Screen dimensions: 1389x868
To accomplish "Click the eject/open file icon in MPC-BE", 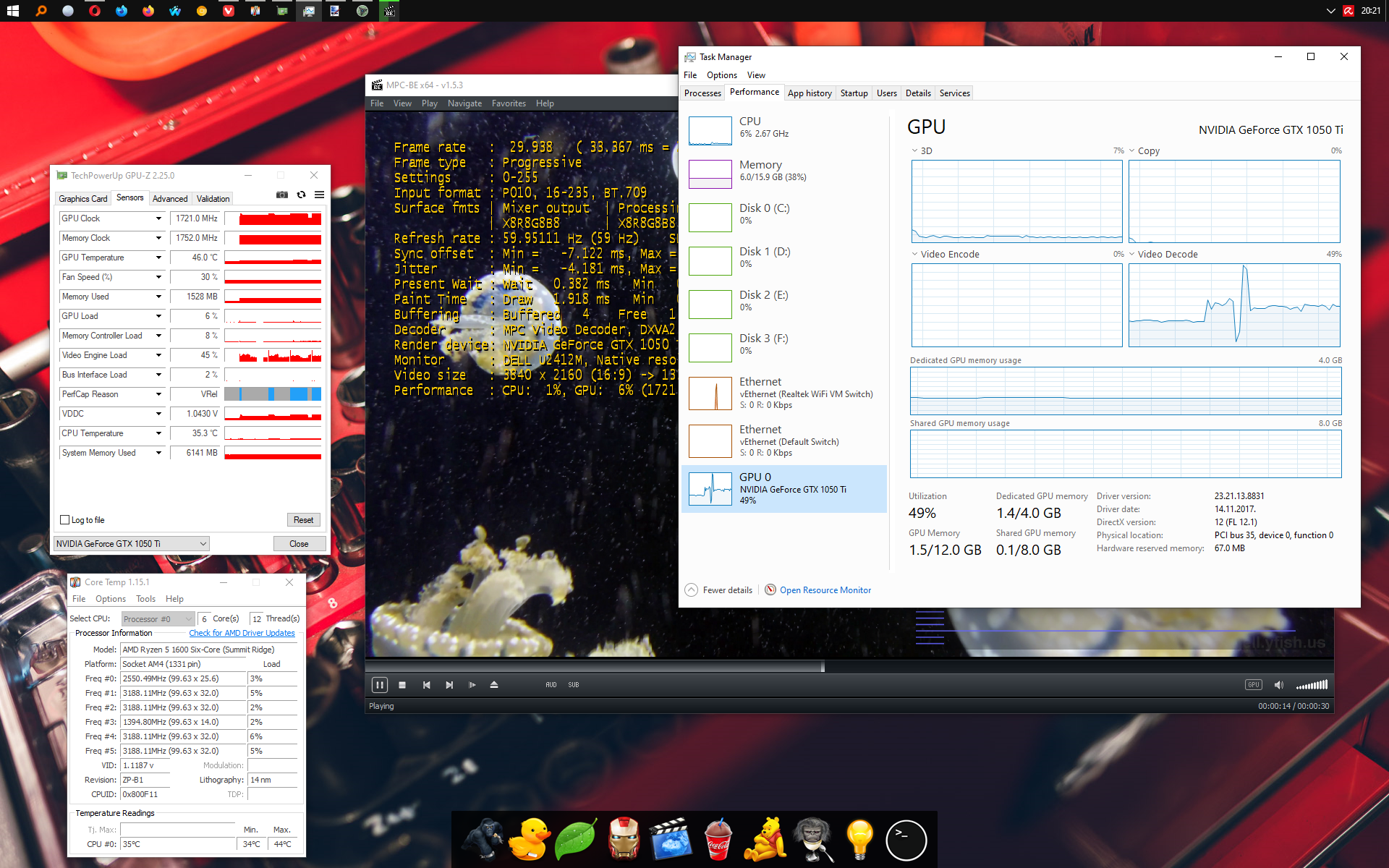I will click(x=494, y=685).
